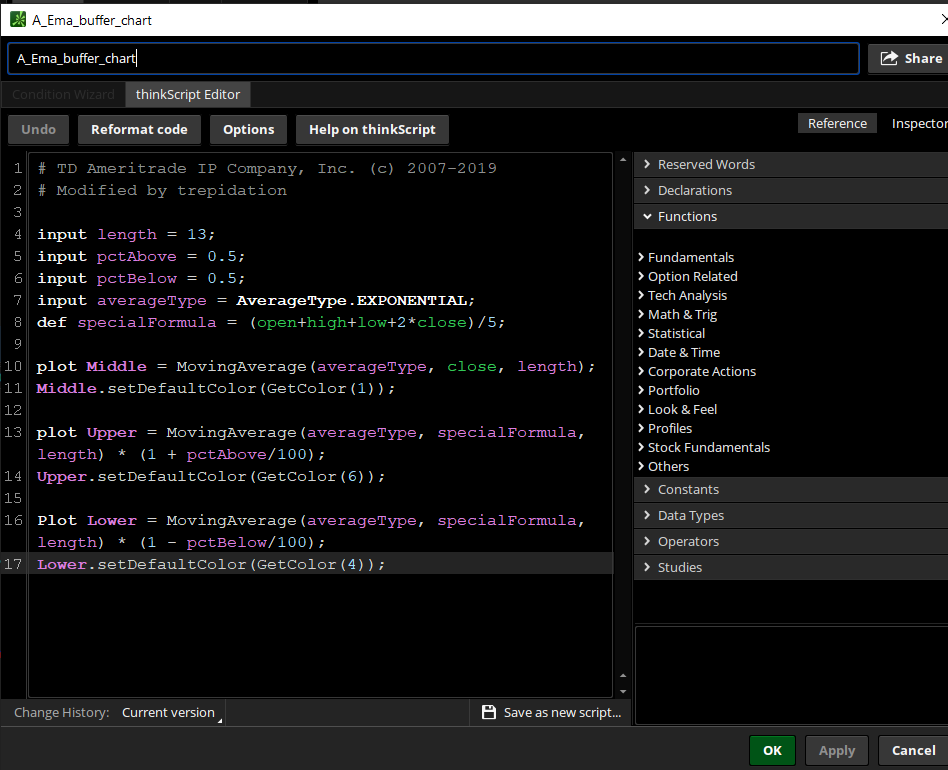Viewport: 948px width, 770px height.
Task: Open the Condition Wizard tab
Action: 63,94
